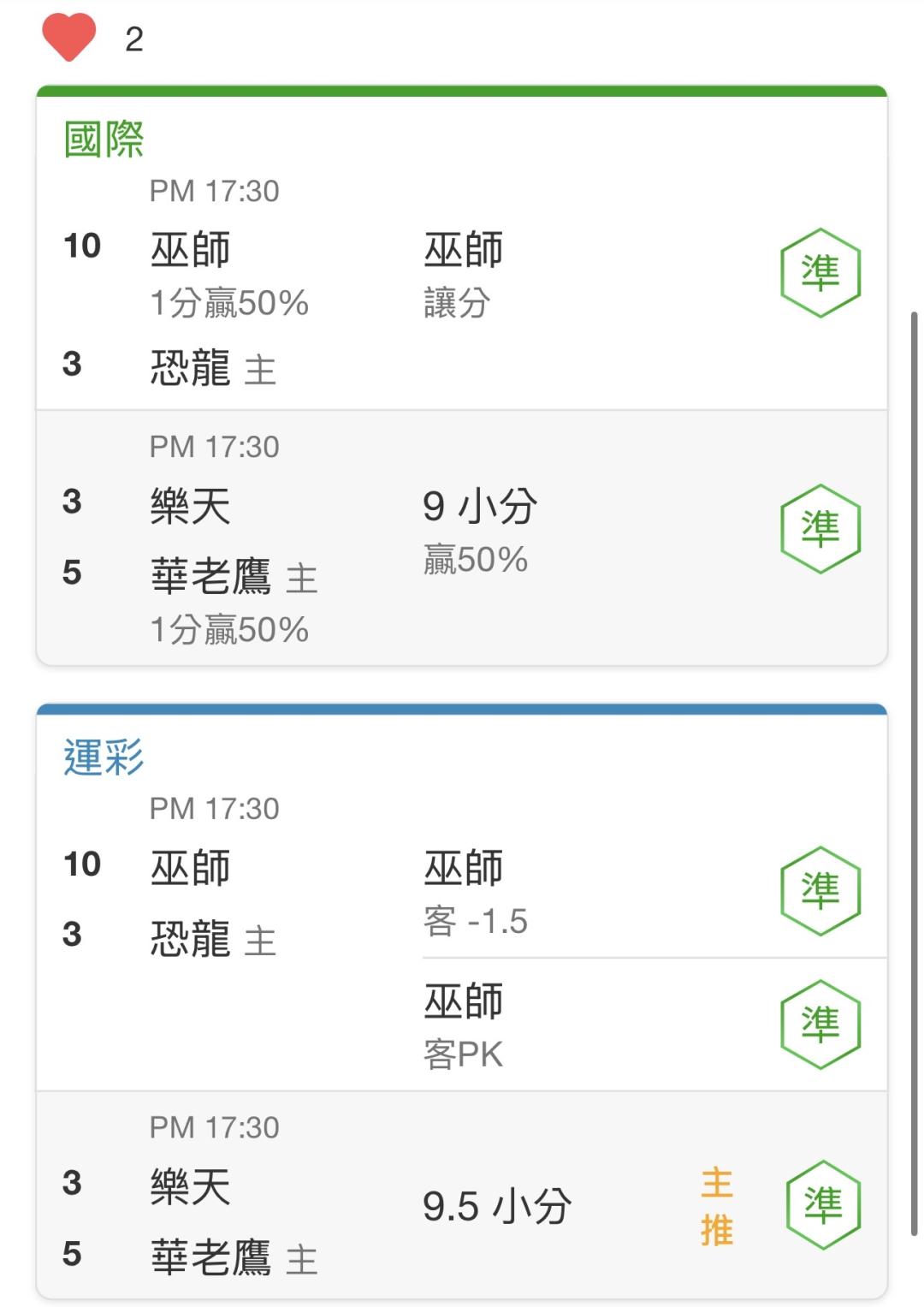Viewport: 924px width, 1307px height.
Task: Click the orange 主推 label
Action: pos(717,1207)
